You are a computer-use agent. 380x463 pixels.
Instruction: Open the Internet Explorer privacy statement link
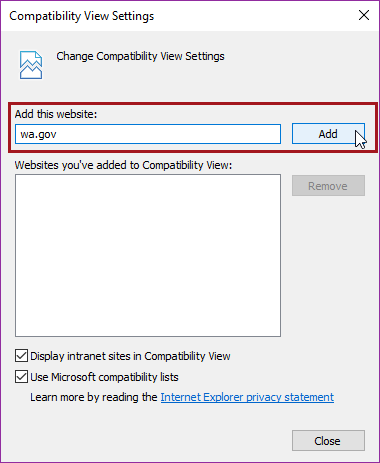(x=247, y=397)
